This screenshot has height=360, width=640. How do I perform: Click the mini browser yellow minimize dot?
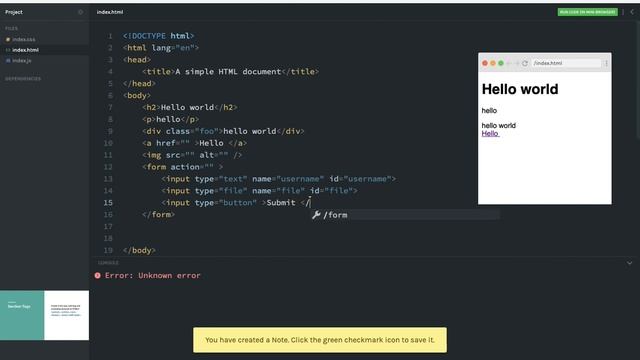pyautogui.click(x=493, y=63)
